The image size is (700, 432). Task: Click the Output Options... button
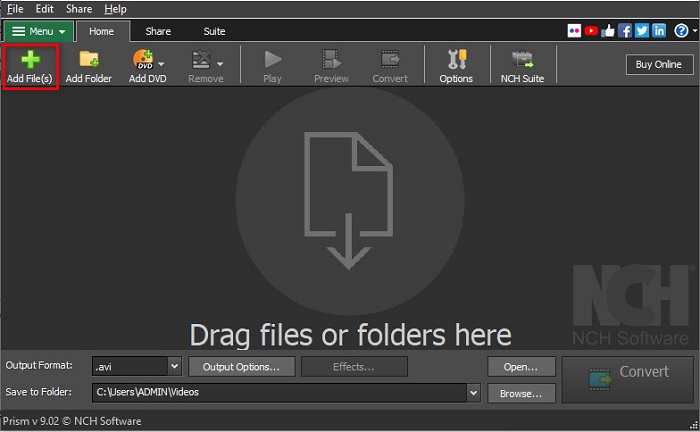[x=242, y=367]
